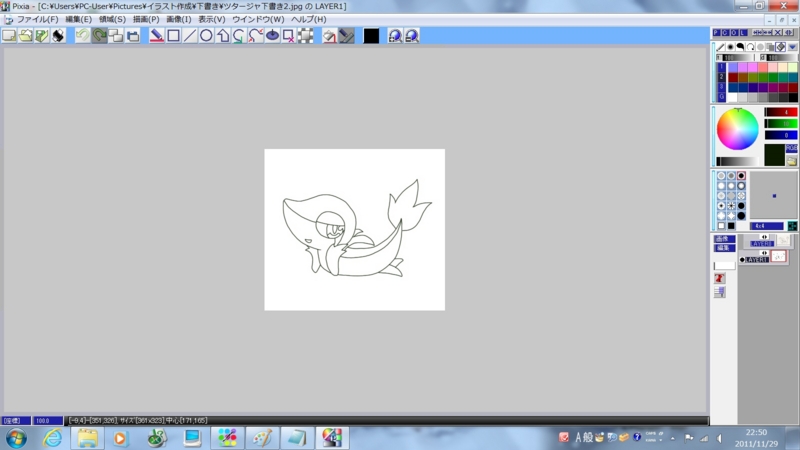Select the LAYER1 thumbnail in layer panel
The width and height of the screenshot is (800, 450).
779,257
